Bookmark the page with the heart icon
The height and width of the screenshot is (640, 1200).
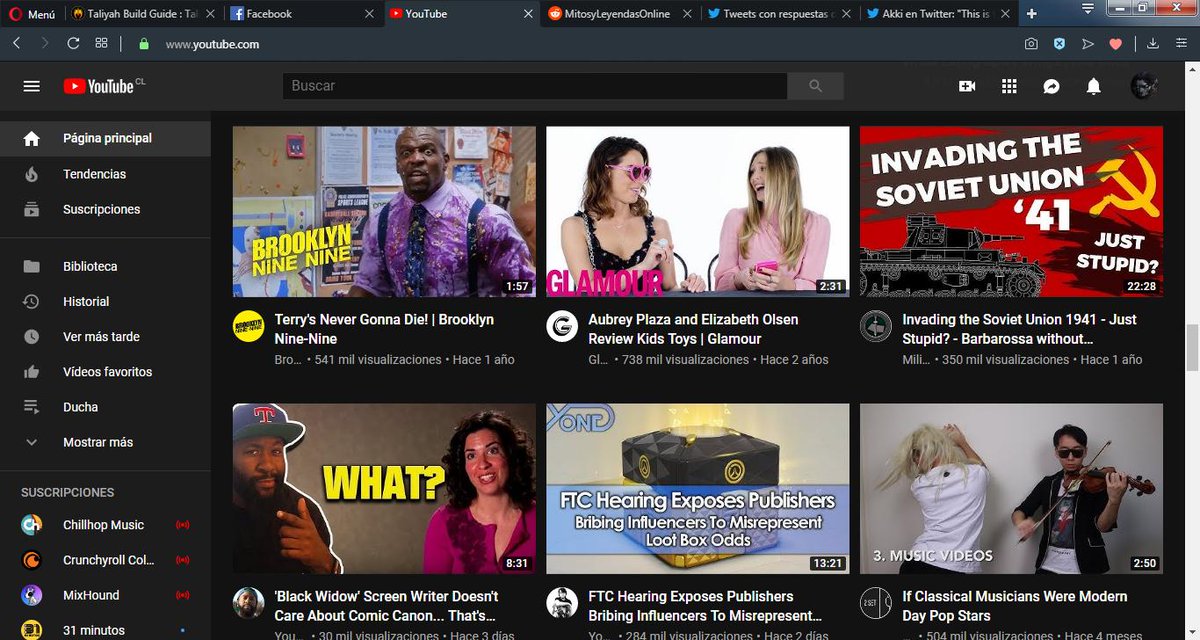pyautogui.click(x=1117, y=44)
